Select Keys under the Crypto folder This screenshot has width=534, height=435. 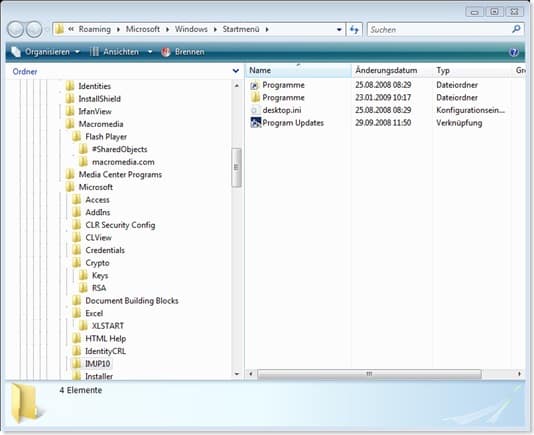pyautogui.click(x=100, y=275)
